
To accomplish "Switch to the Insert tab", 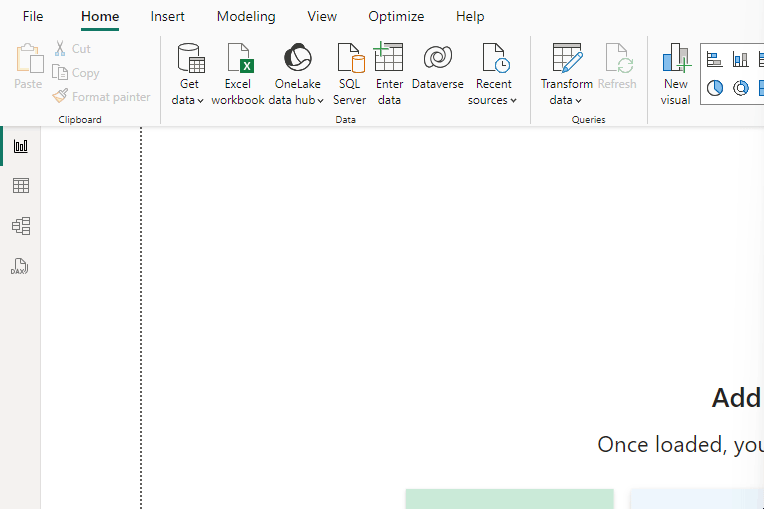I will [167, 17].
